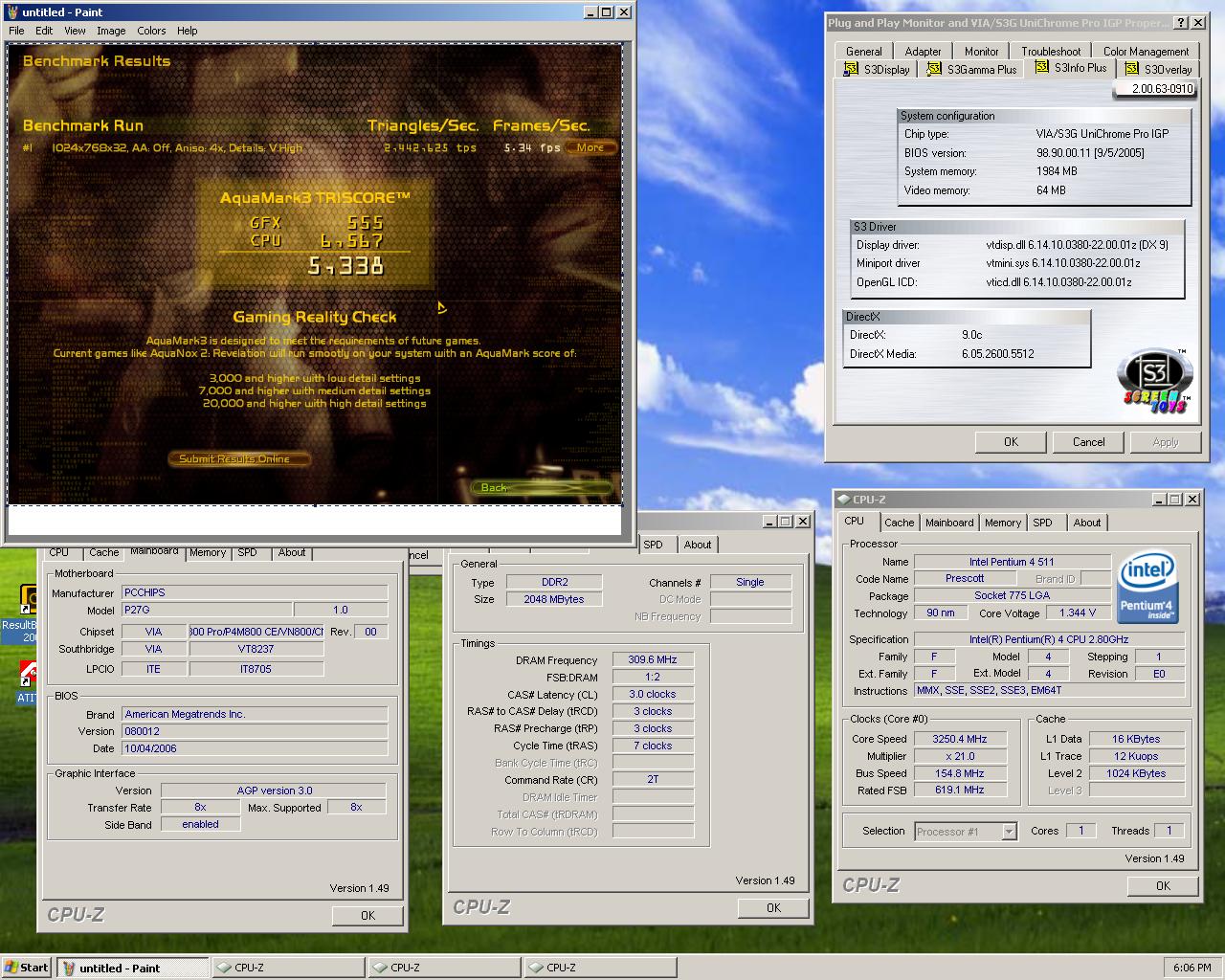1225x980 pixels.
Task: Open the View menu in Paint
Action: tap(75, 31)
